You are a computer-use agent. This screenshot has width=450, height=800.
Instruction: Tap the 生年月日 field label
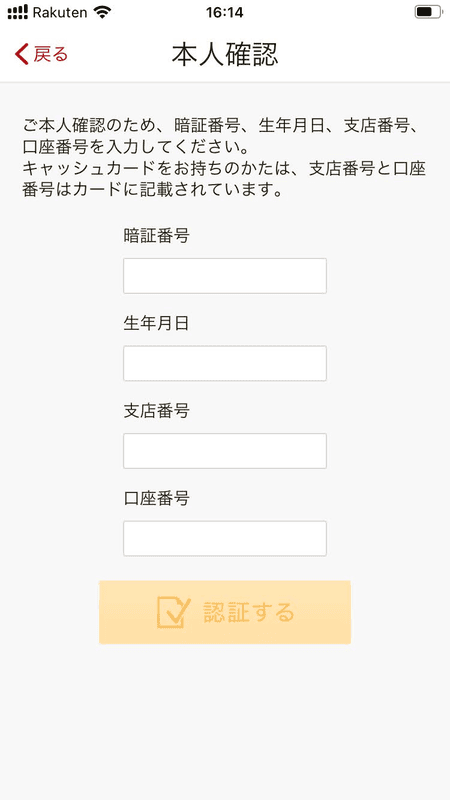[157, 323]
